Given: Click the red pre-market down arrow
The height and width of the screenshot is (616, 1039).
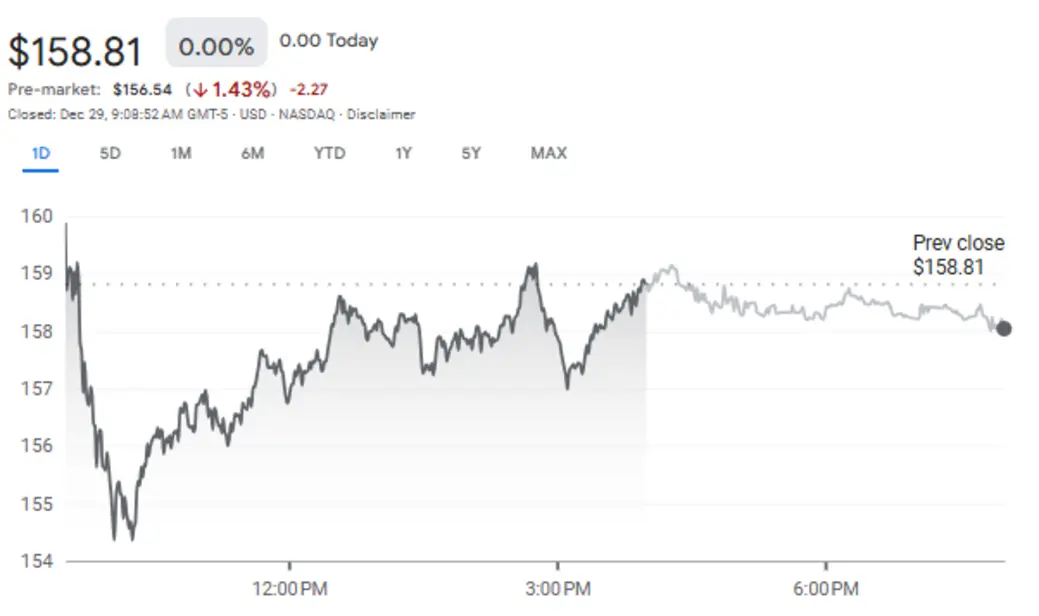Looking at the screenshot, I should [201, 89].
